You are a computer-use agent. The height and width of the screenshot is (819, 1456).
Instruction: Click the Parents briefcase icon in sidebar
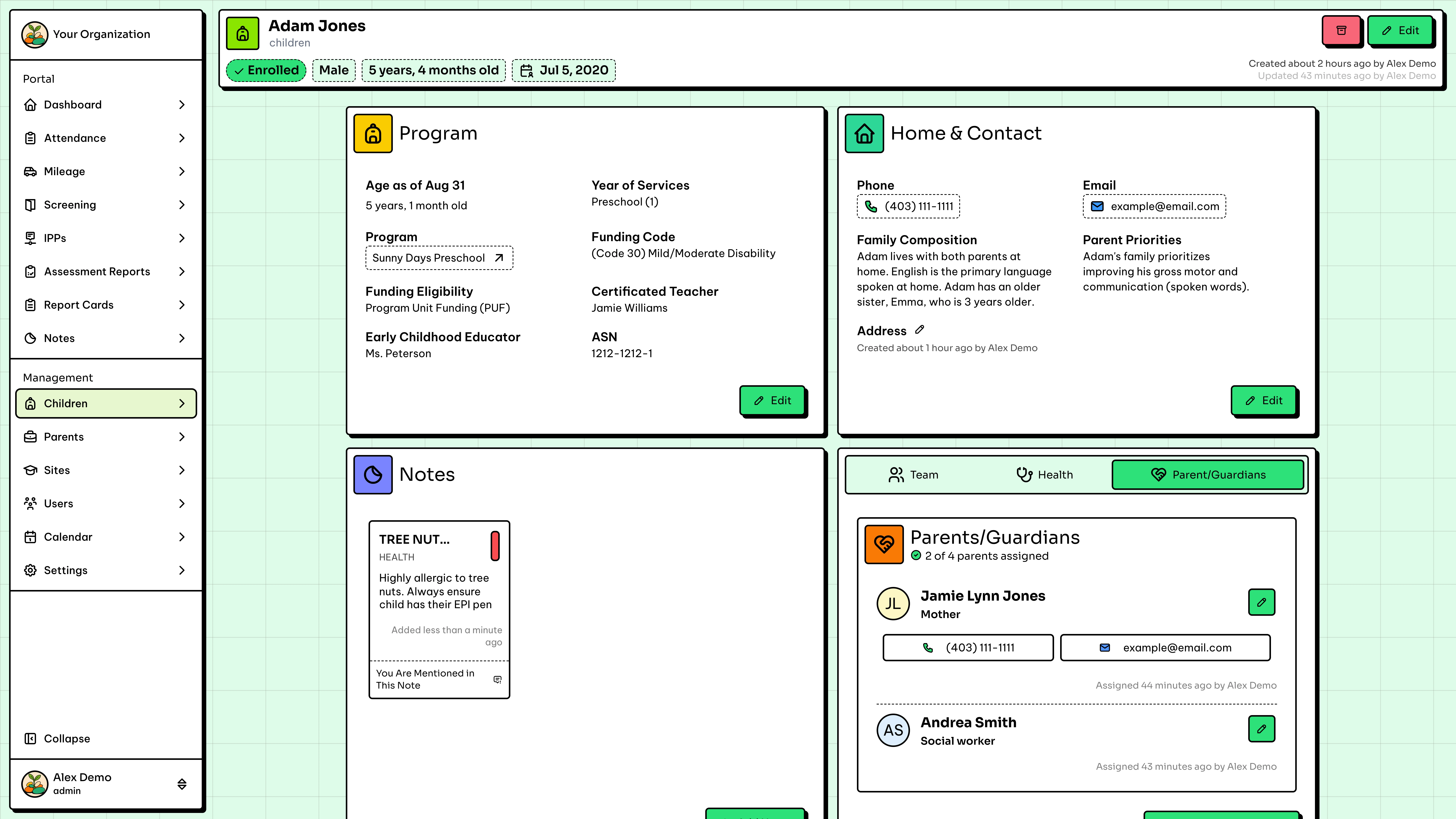coord(31,437)
